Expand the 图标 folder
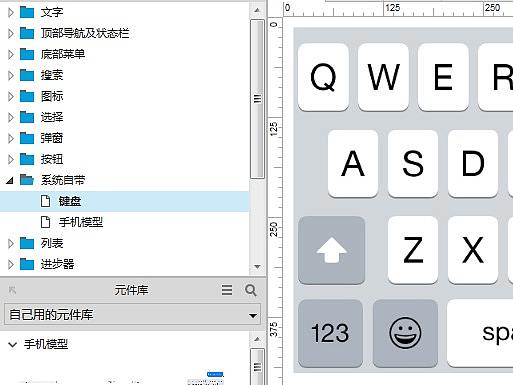This screenshot has width=513, height=385. (x=11, y=96)
